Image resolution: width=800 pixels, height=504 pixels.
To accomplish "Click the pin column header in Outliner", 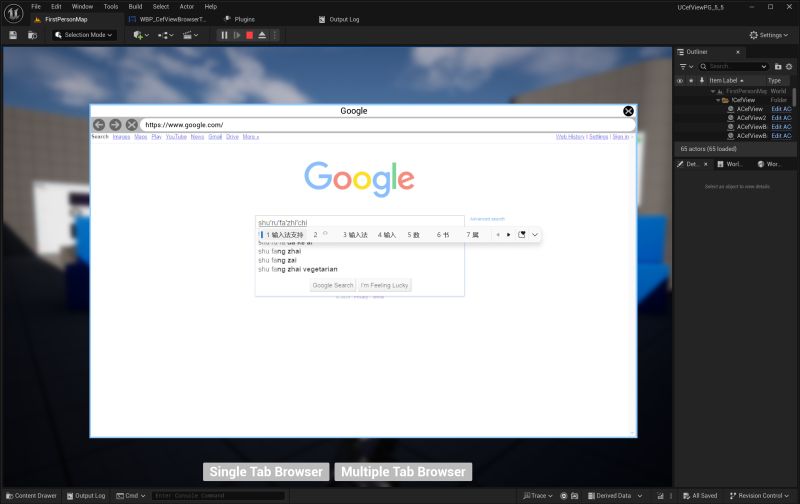I will coord(702,81).
